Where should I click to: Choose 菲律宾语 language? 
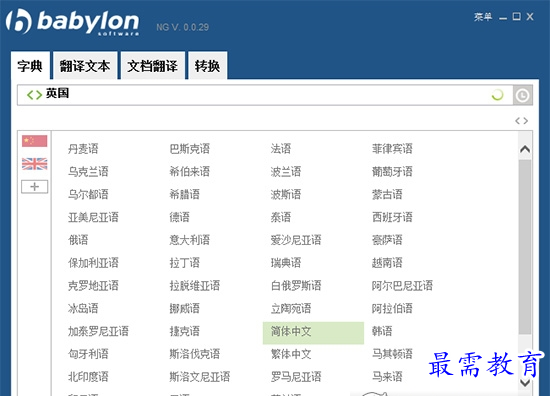click(392, 149)
